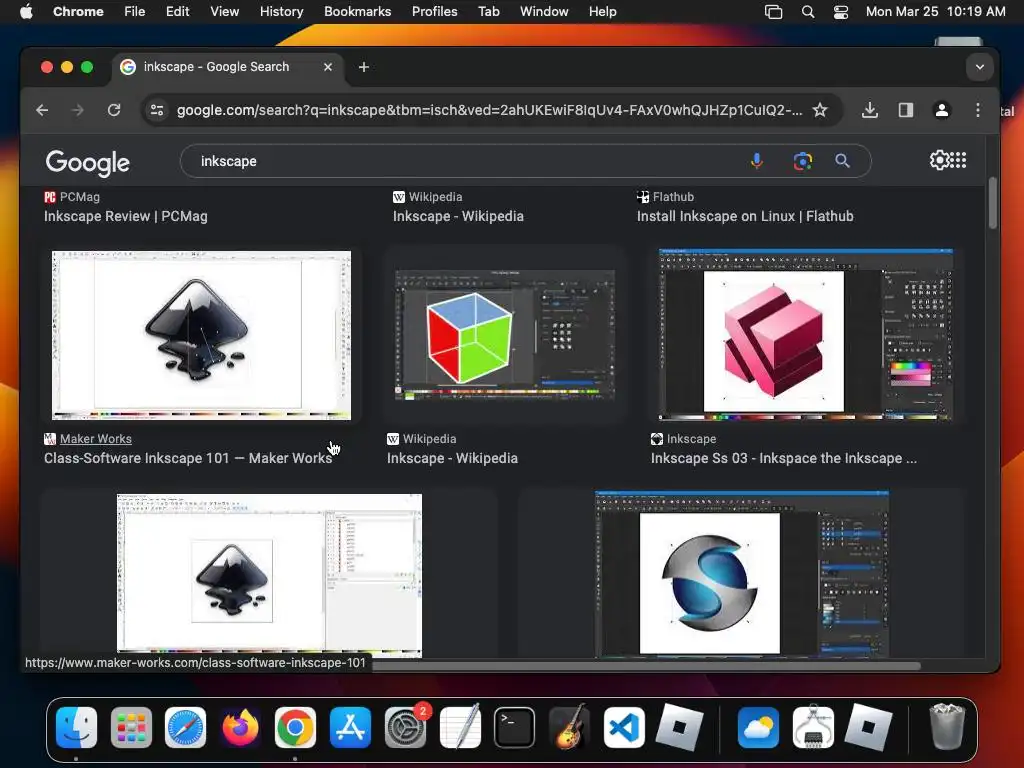
Task: Launch GarageBand from the dock
Action: pos(569,727)
